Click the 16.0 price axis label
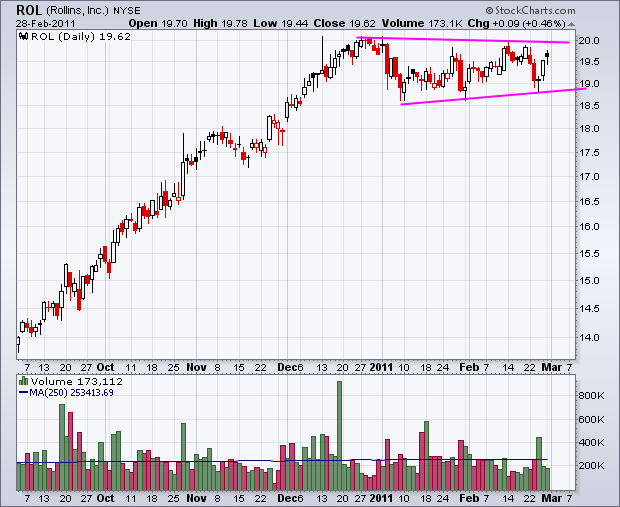The image size is (620, 507). coord(589,227)
